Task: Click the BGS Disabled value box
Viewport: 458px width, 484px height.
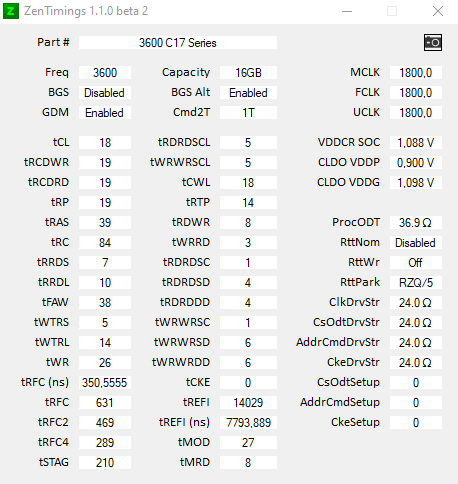Action: (105, 93)
